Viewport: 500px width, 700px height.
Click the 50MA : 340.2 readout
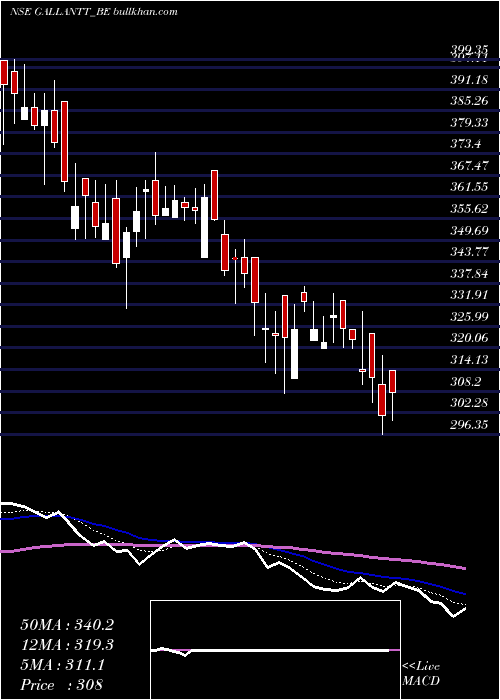67,625
